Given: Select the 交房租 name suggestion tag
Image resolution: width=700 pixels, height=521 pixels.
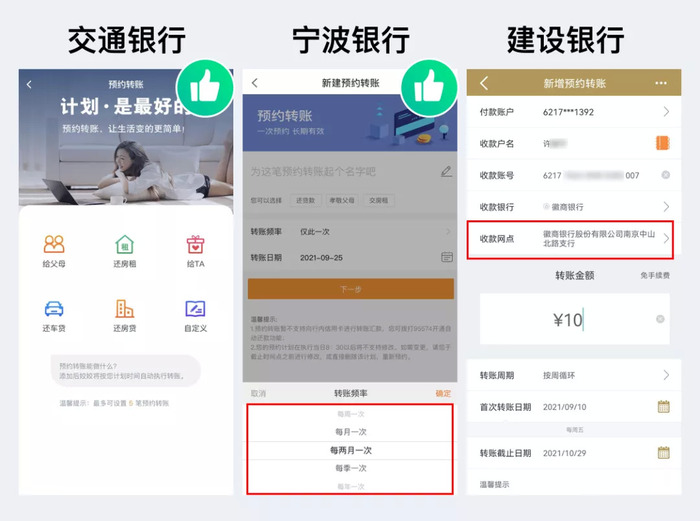Looking at the screenshot, I should 379,200.
